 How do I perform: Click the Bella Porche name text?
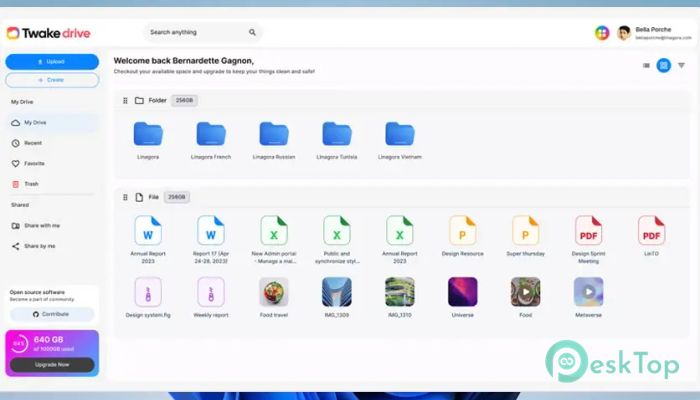point(653,29)
